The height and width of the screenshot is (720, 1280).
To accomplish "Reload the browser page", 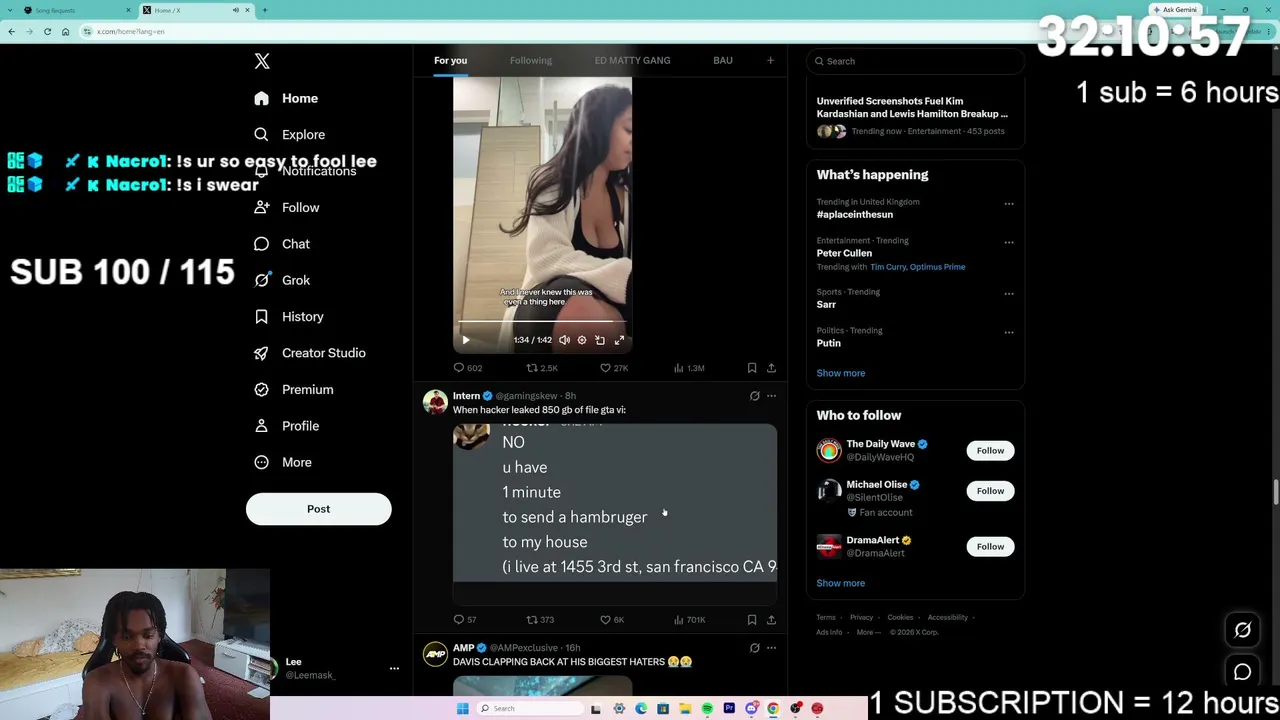I will (x=47, y=31).
